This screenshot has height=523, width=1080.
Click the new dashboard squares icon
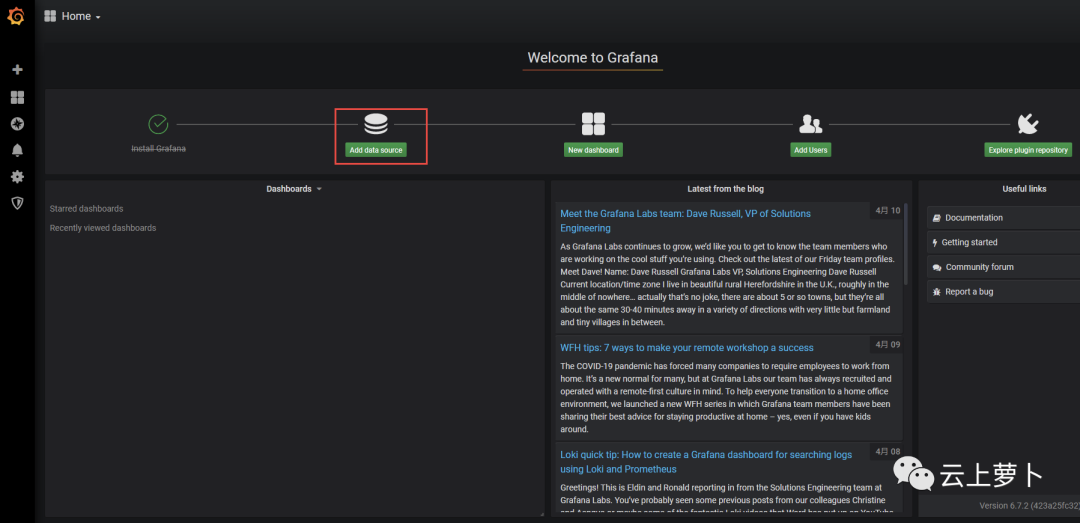[x=593, y=124]
